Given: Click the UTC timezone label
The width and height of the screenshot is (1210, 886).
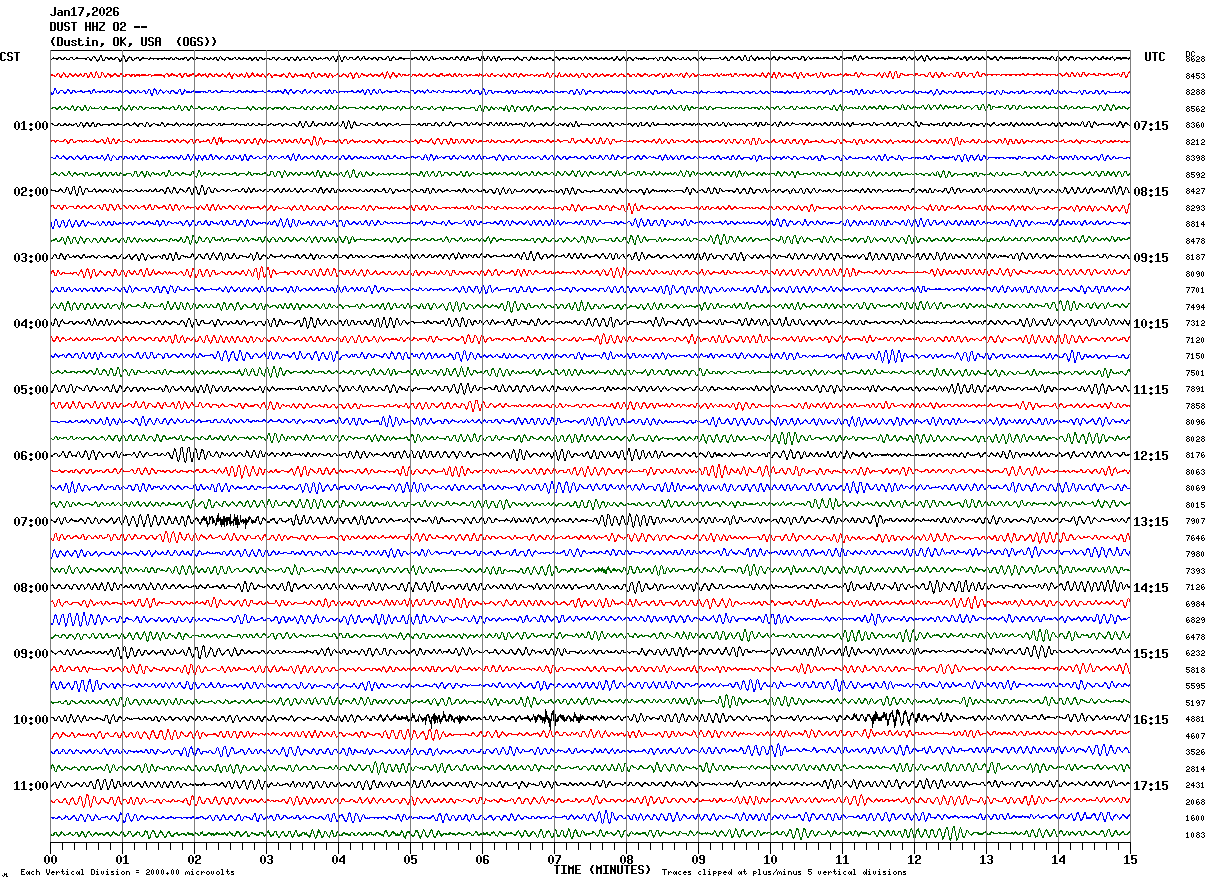Looking at the screenshot, I should pos(1155,57).
